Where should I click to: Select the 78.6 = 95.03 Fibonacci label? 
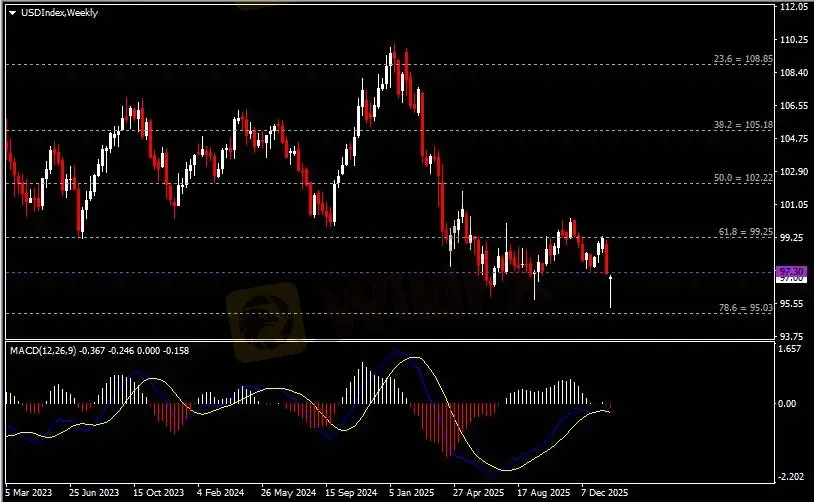[746, 308]
